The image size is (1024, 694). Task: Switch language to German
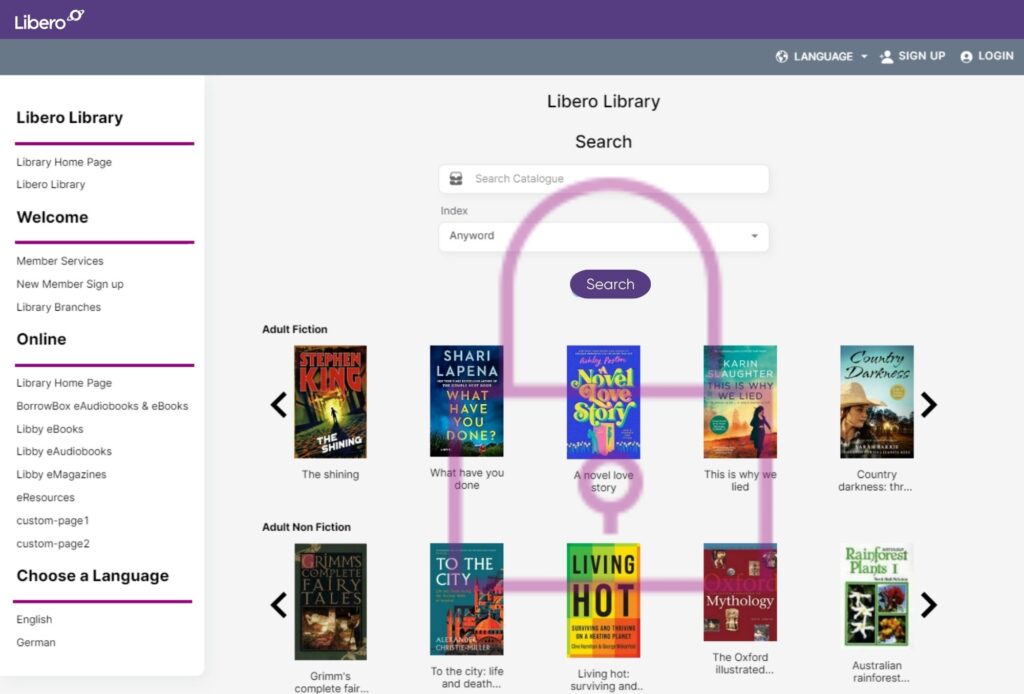point(36,642)
